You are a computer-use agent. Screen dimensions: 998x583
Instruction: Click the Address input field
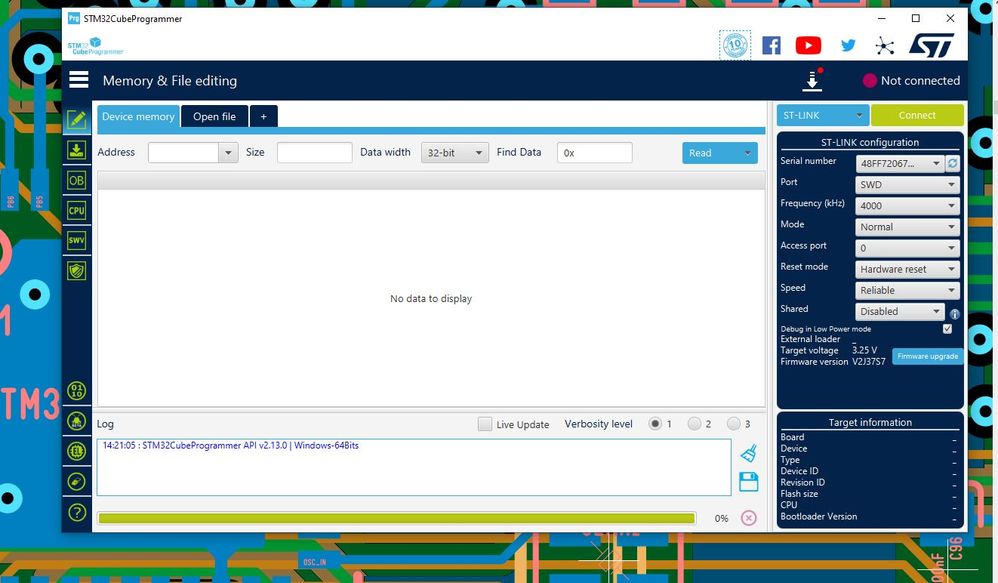coord(183,153)
